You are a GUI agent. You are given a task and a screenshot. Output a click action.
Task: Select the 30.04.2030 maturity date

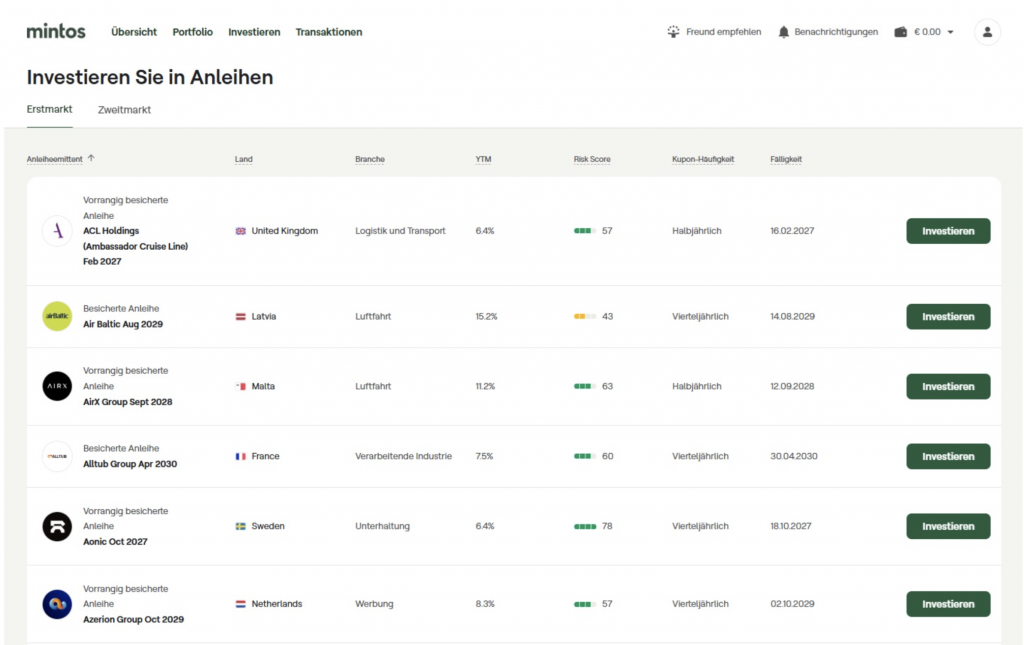click(x=793, y=456)
